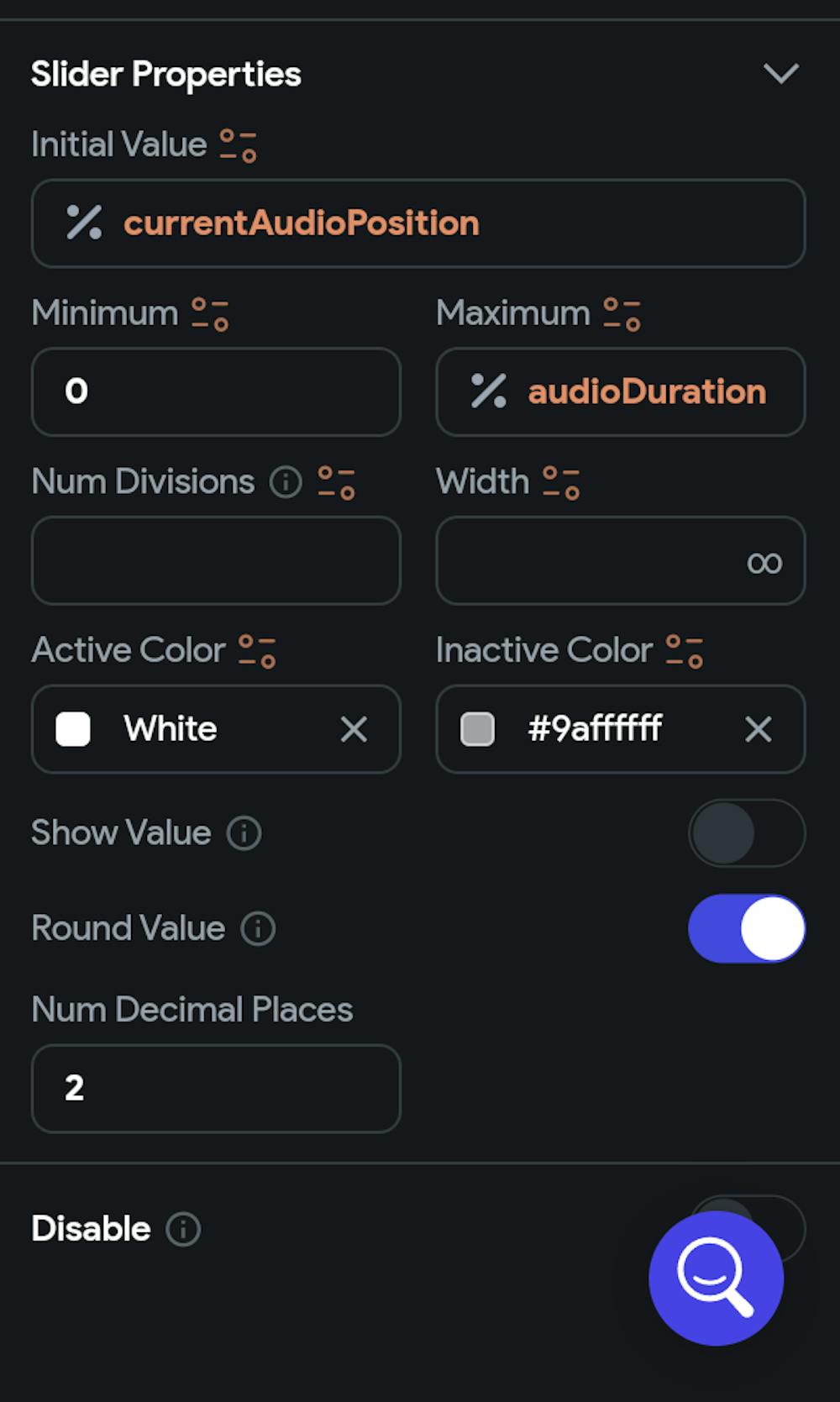The image size is (840, 1402).
Task: Click variable binding icon next to Width
Action: coord(561,483)
